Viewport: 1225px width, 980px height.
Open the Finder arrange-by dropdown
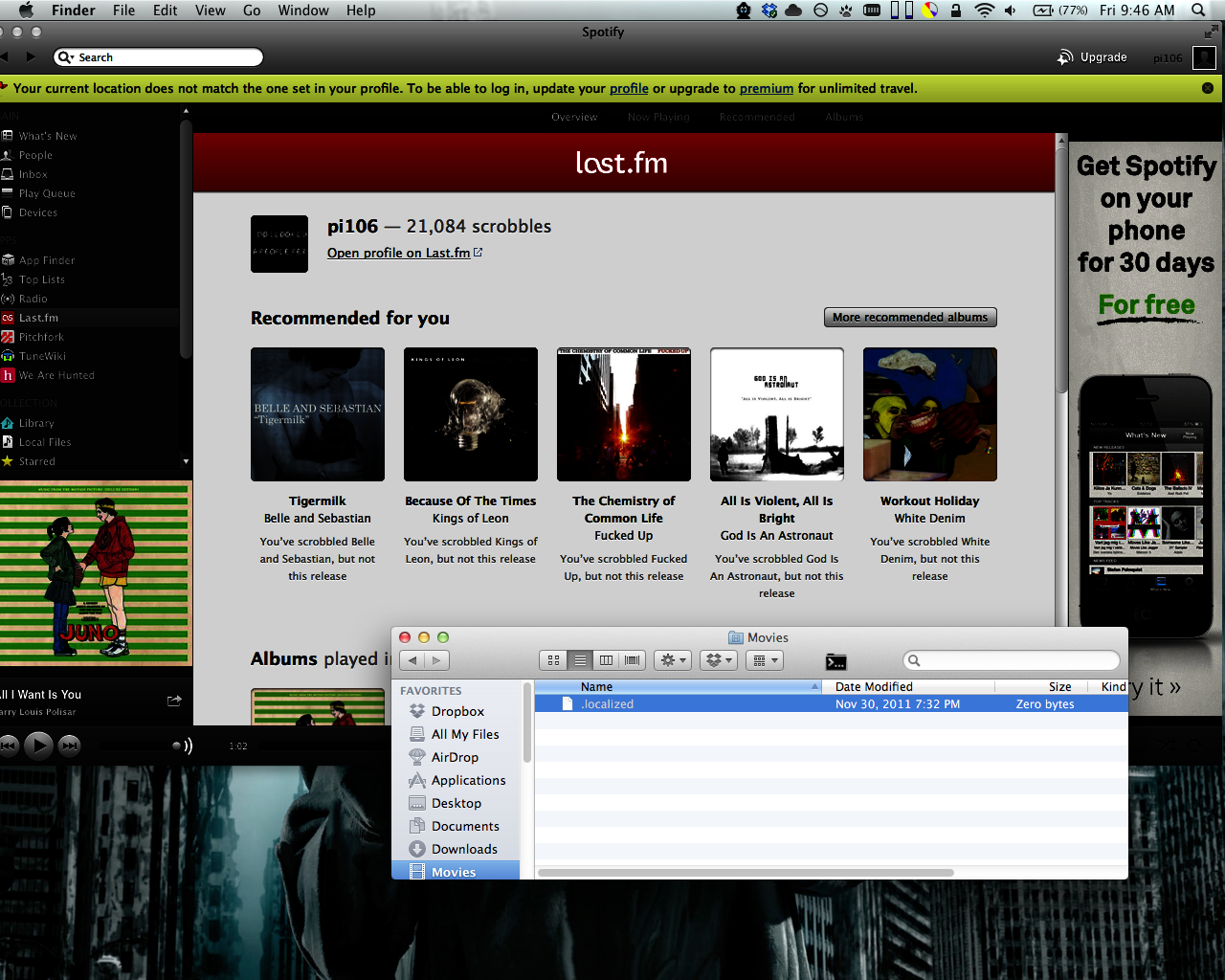(x=764, y=660)
